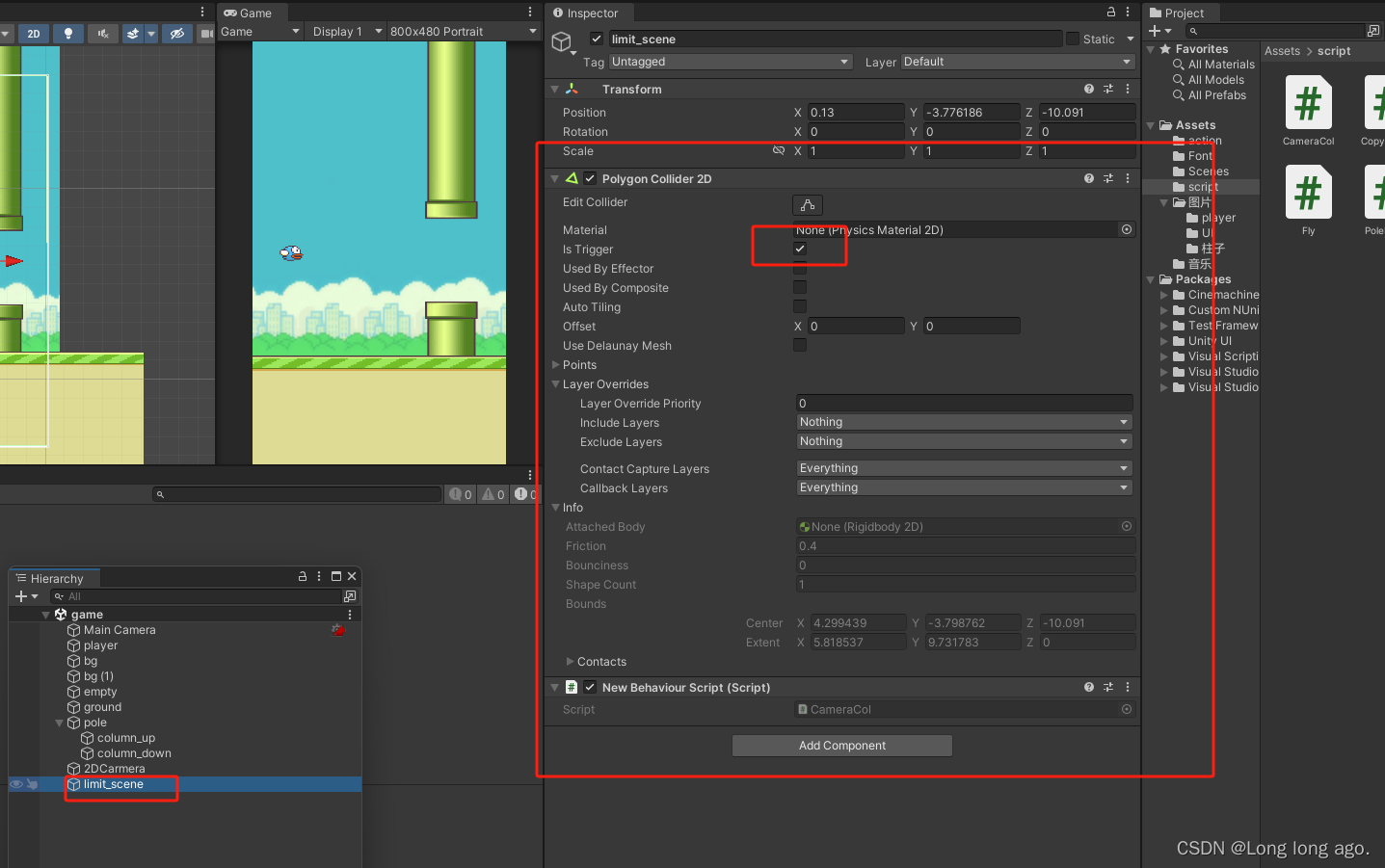Open the CameraCol script thumbnail
Viewport: 1385px width, 868px height.
[x=1308, y=102]
